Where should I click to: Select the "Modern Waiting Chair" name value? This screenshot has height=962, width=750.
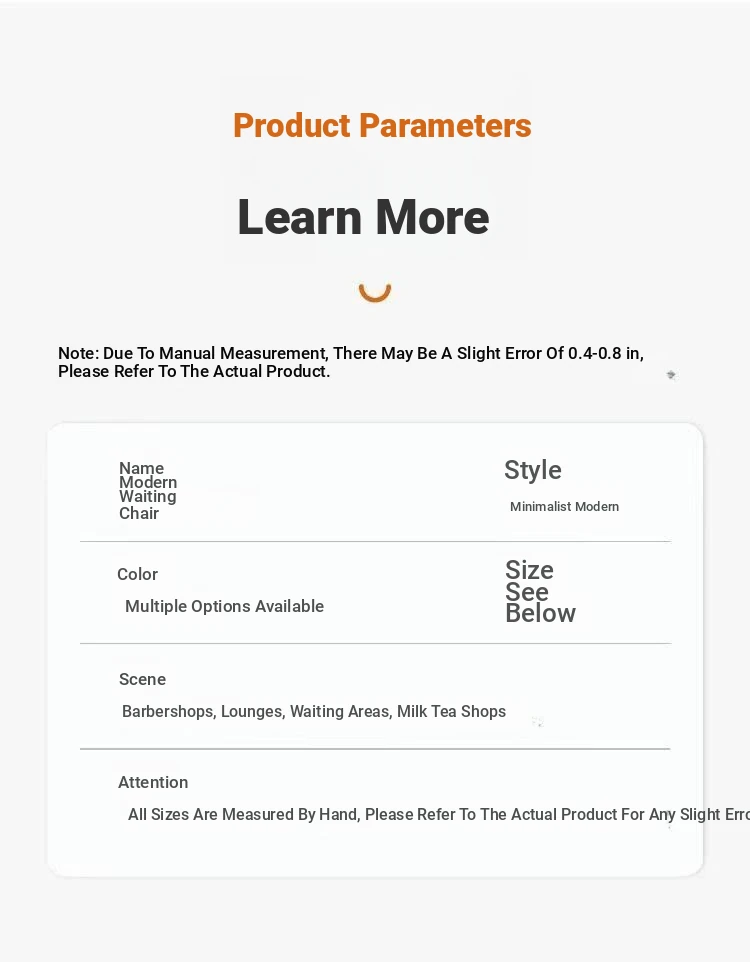pyautogui.click(x=147, y=497)
